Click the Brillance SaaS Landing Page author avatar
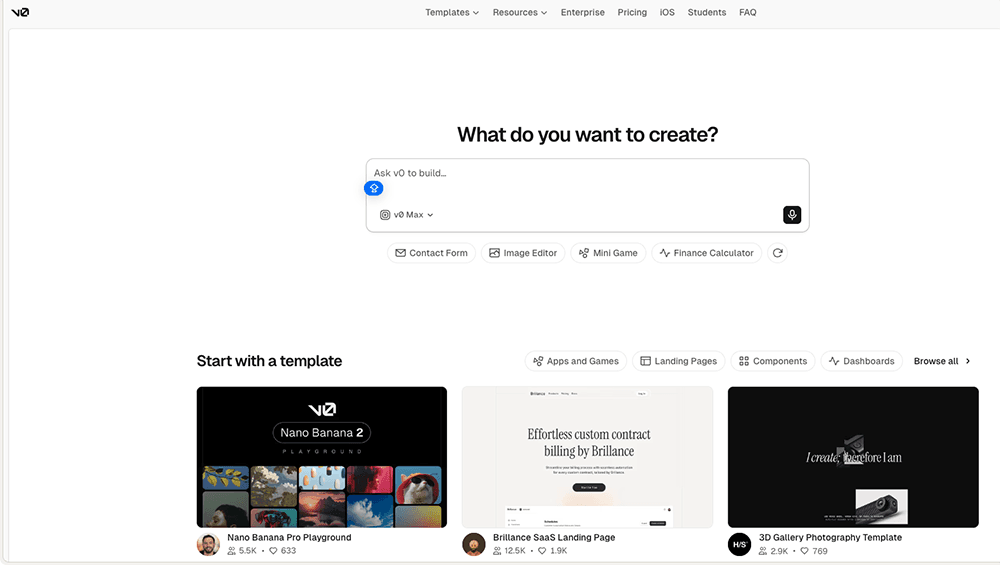Viewport: 1000px width, 565px height. point(474,544)
